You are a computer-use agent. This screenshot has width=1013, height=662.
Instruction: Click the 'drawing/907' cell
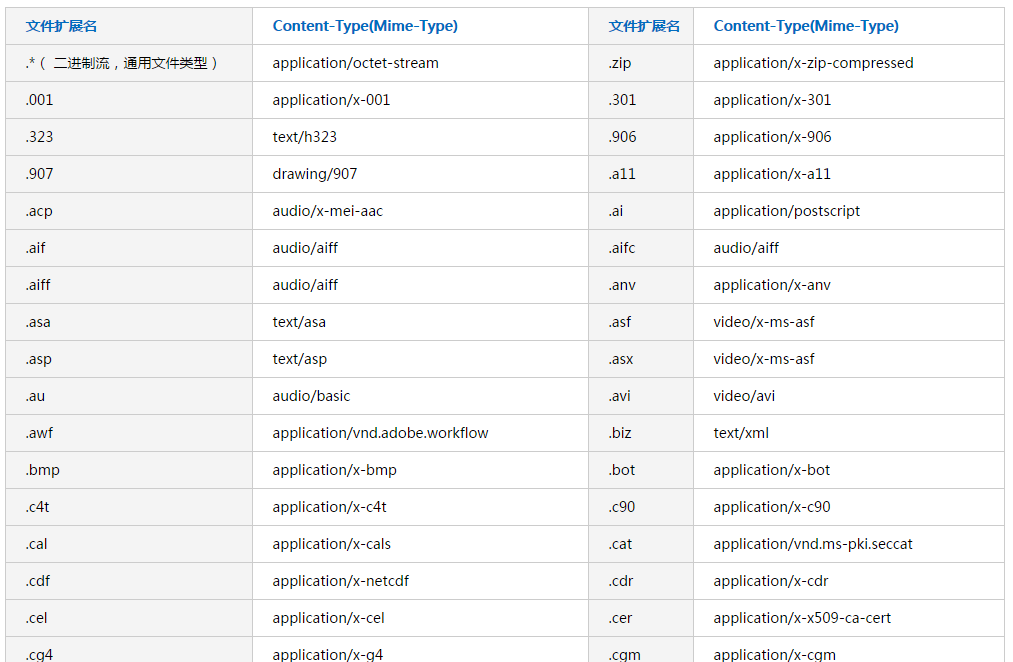coord(420,174)
